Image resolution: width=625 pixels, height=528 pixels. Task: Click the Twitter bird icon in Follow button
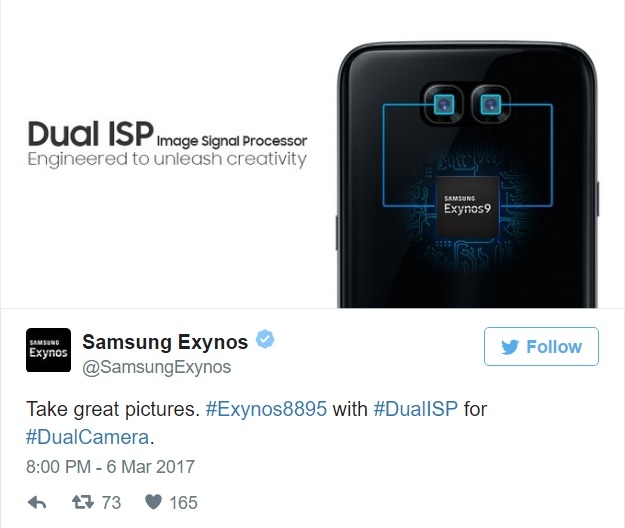point(510,347)
